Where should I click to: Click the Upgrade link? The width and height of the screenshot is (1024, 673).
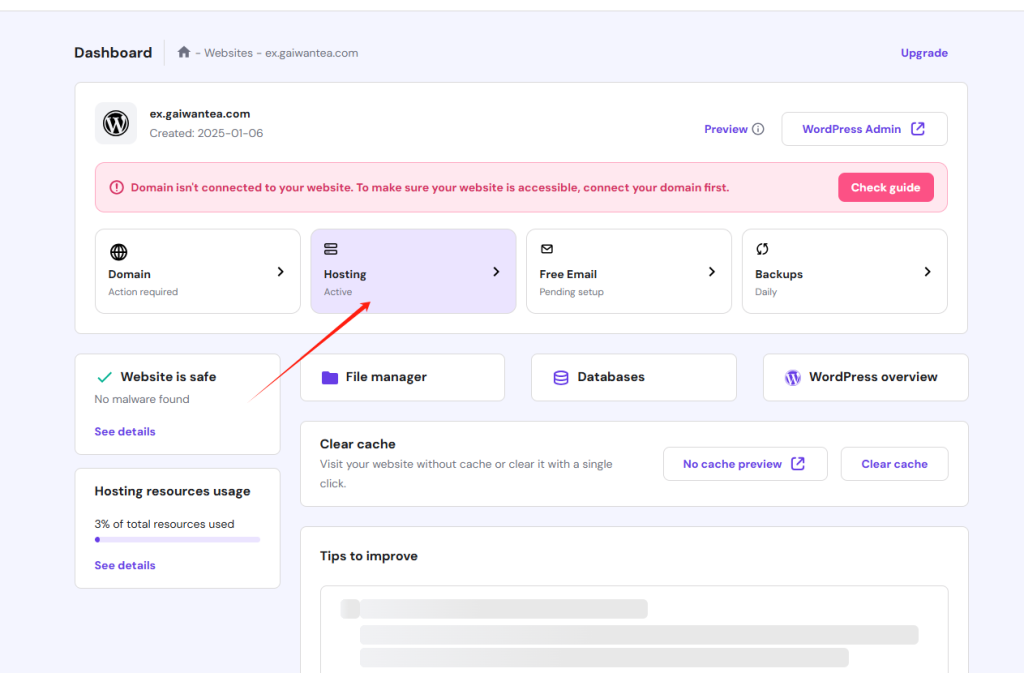[x=924, y=53]
